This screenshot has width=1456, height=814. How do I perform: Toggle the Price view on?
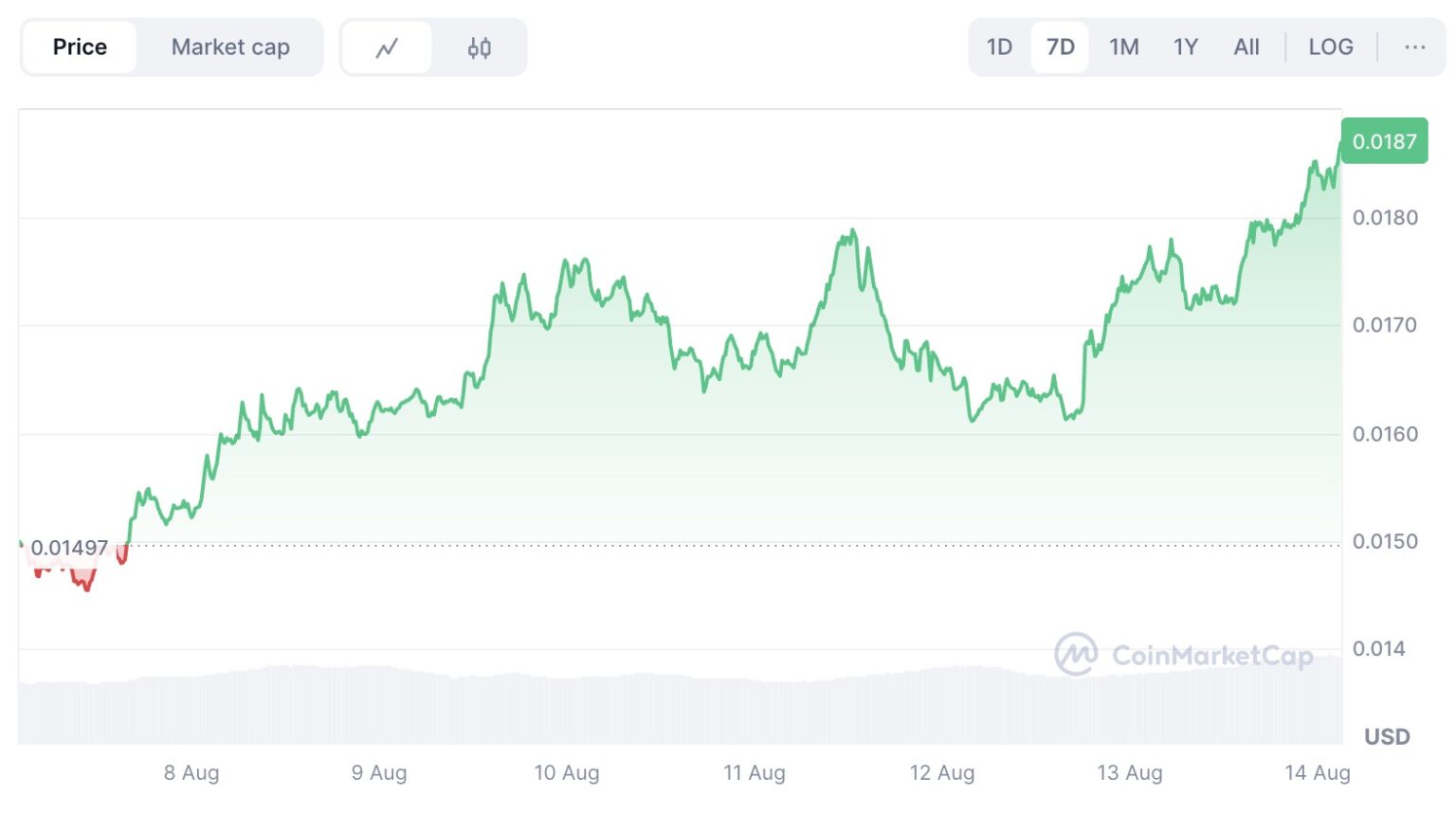coord(80,46)
